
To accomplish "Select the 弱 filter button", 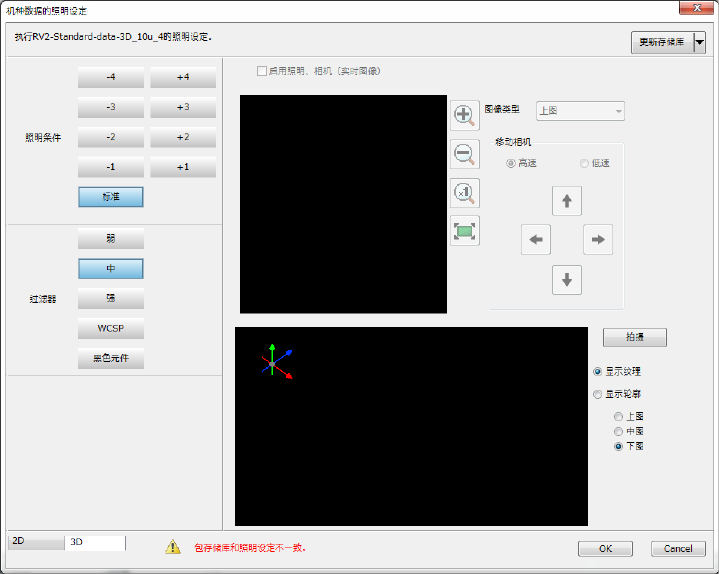I will [x=111, y=238].
